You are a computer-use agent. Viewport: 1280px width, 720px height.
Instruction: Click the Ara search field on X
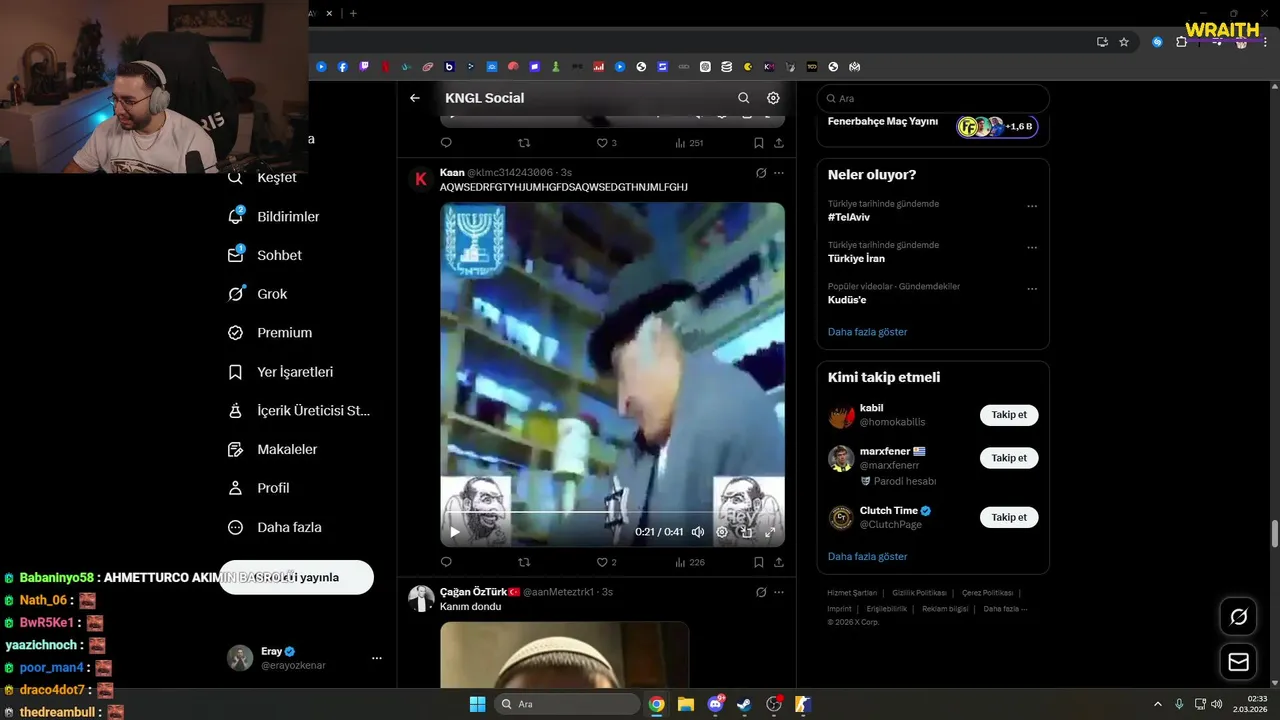(x=933, y=99)
